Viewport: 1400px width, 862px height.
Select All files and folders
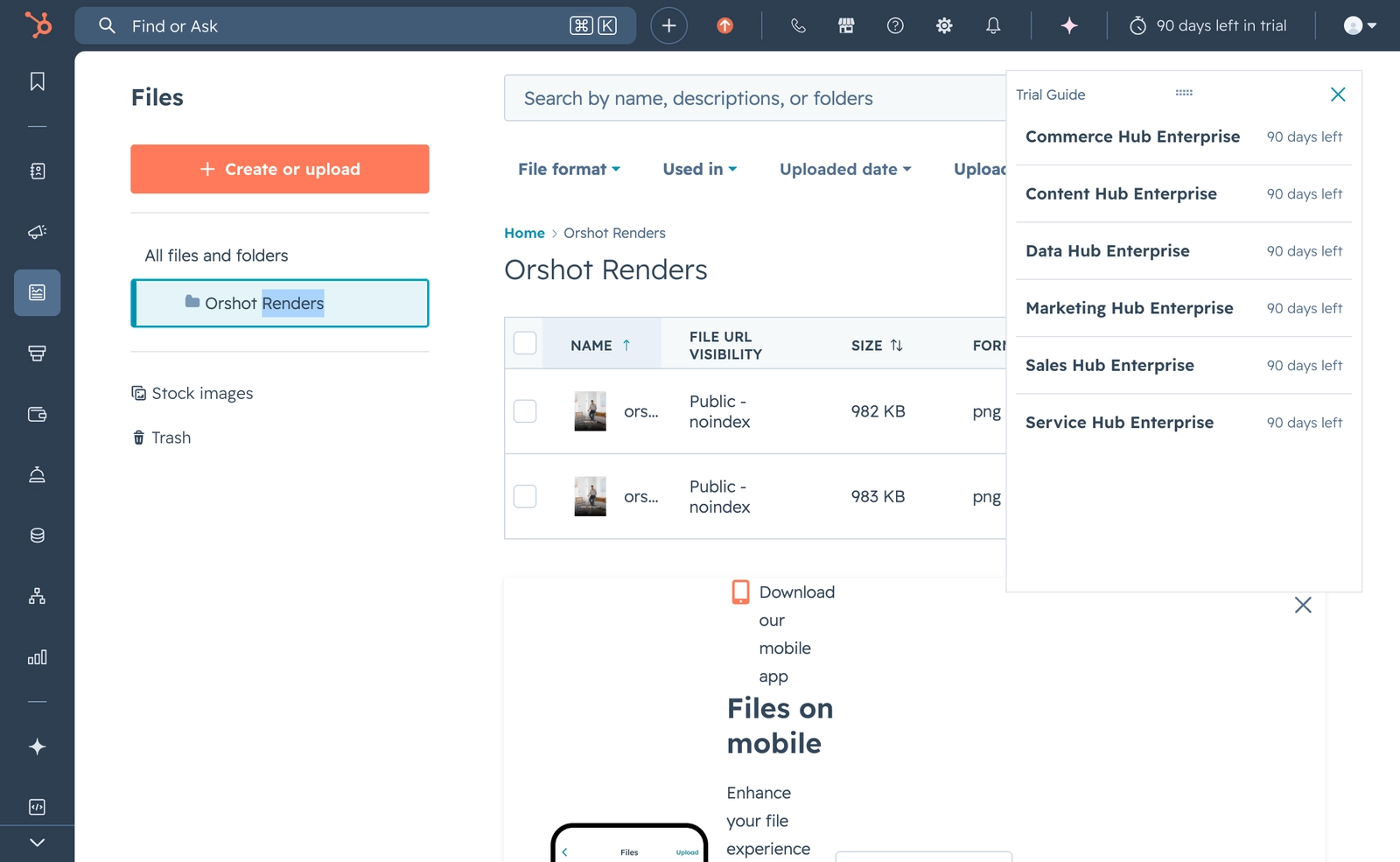pyautogui.click(x=216, y=256)
